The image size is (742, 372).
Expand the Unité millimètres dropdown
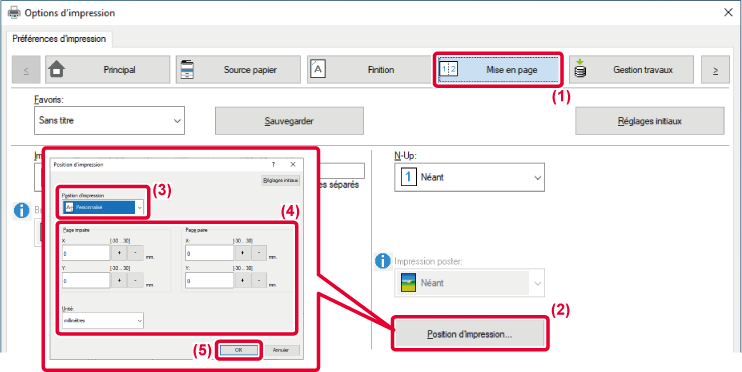point(103,320)
